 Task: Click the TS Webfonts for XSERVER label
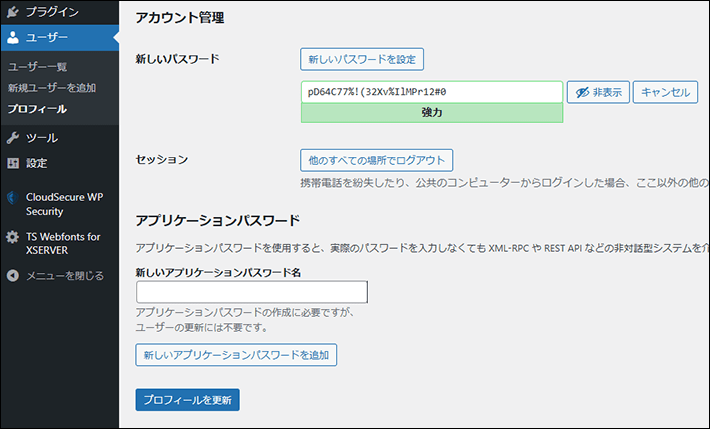pyautogui.click(x=64, y=244)
